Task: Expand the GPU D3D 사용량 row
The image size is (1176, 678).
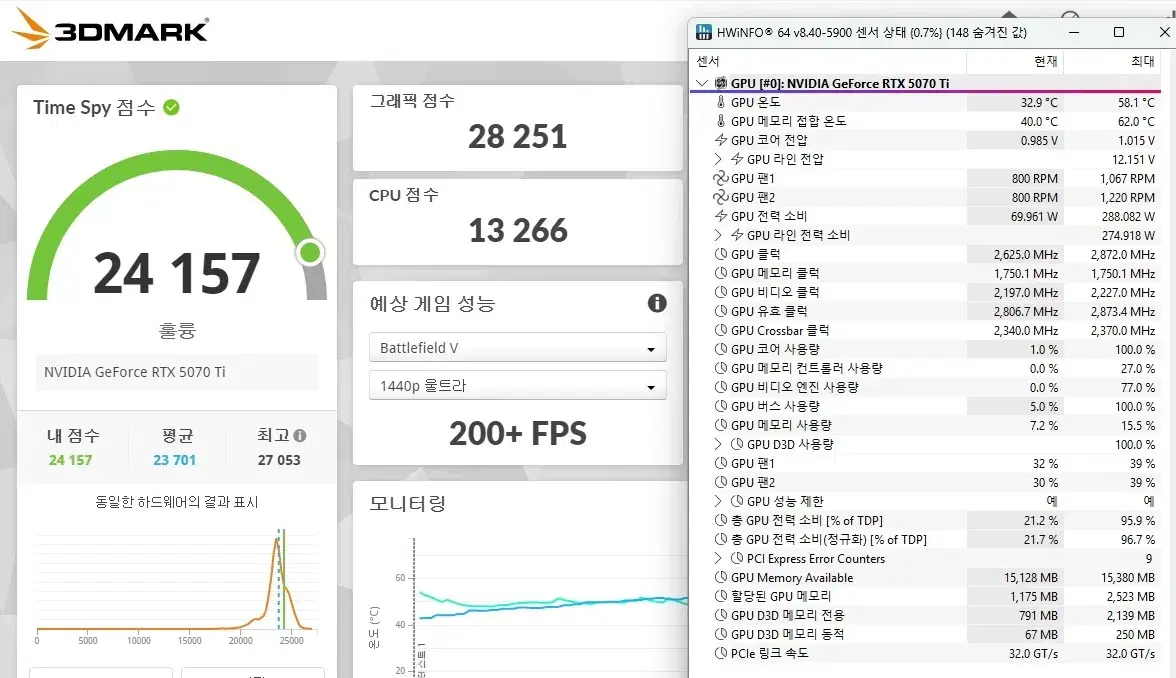Action: pos(718,444)
